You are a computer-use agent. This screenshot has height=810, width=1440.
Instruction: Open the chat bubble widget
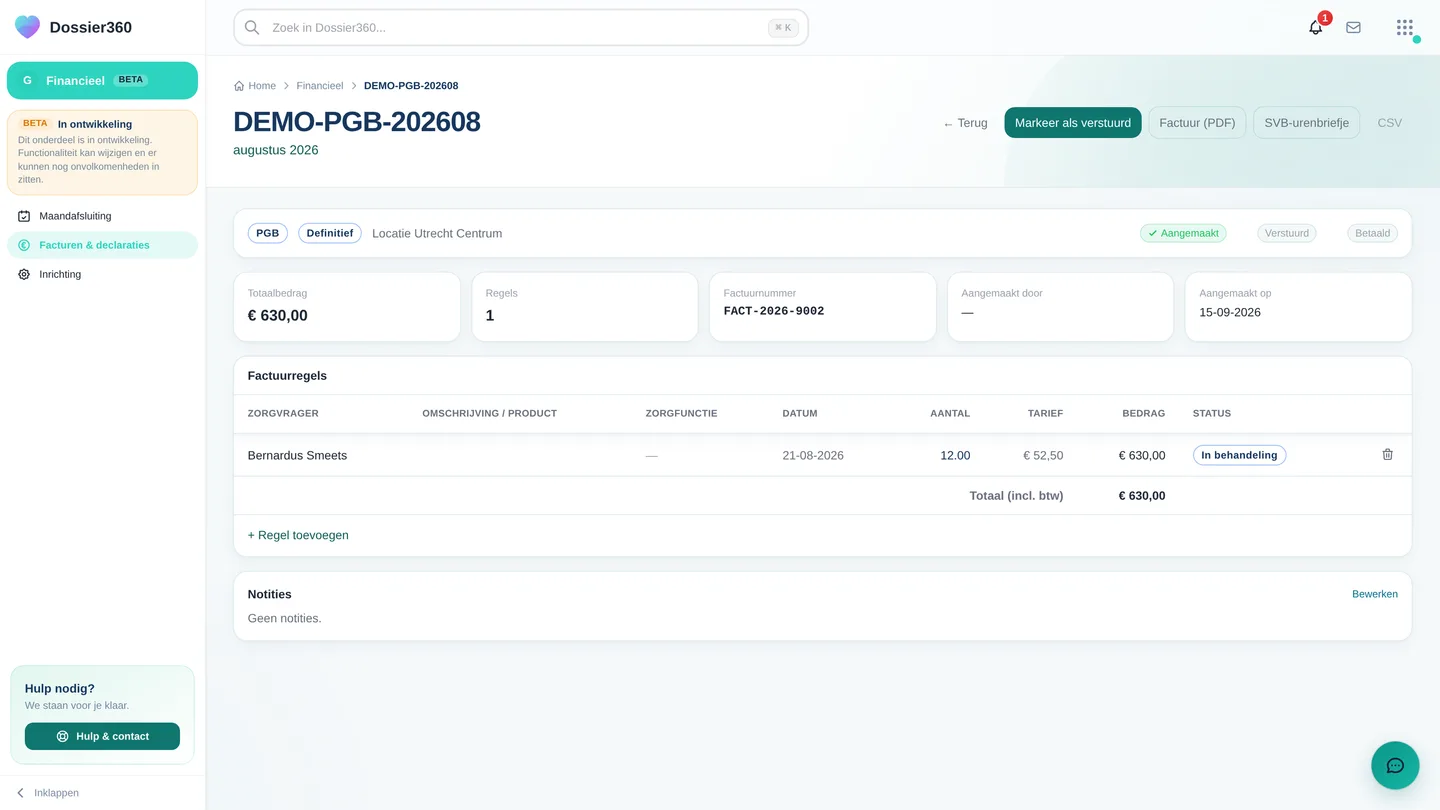(x=1395, y=766)
